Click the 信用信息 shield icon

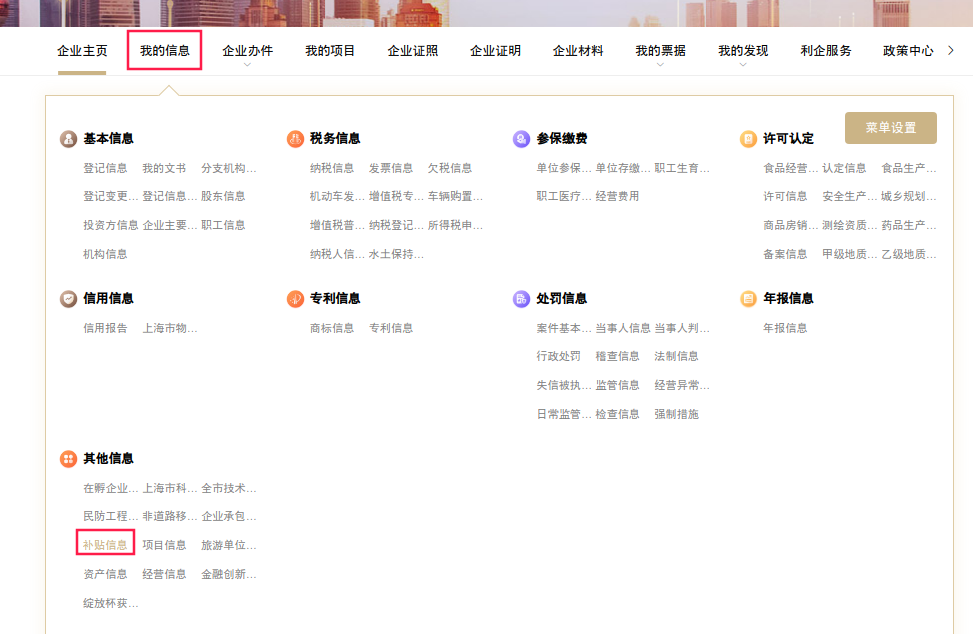[x=68, y=299]
